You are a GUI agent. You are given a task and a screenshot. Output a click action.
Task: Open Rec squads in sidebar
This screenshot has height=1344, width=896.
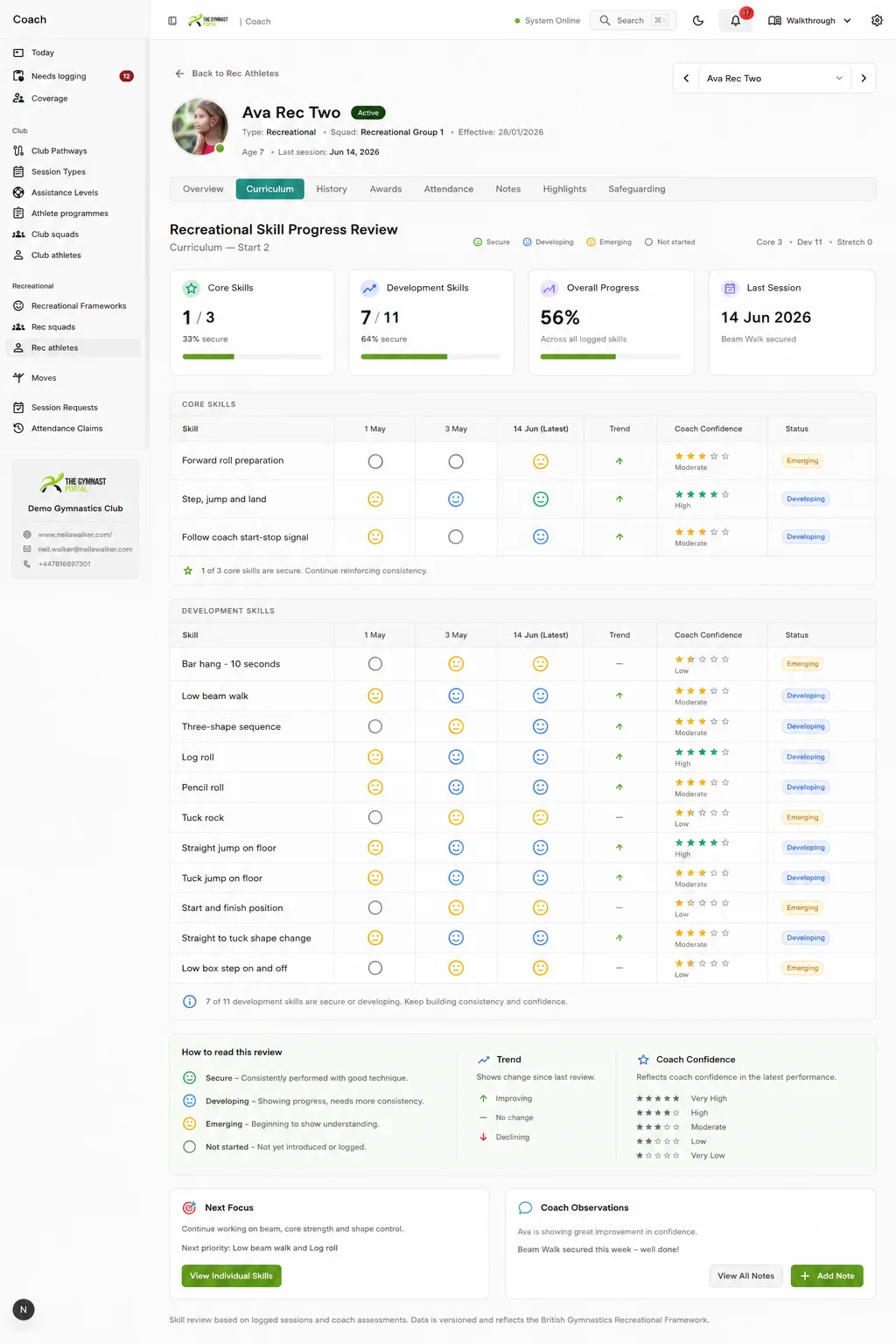(73, 327)
